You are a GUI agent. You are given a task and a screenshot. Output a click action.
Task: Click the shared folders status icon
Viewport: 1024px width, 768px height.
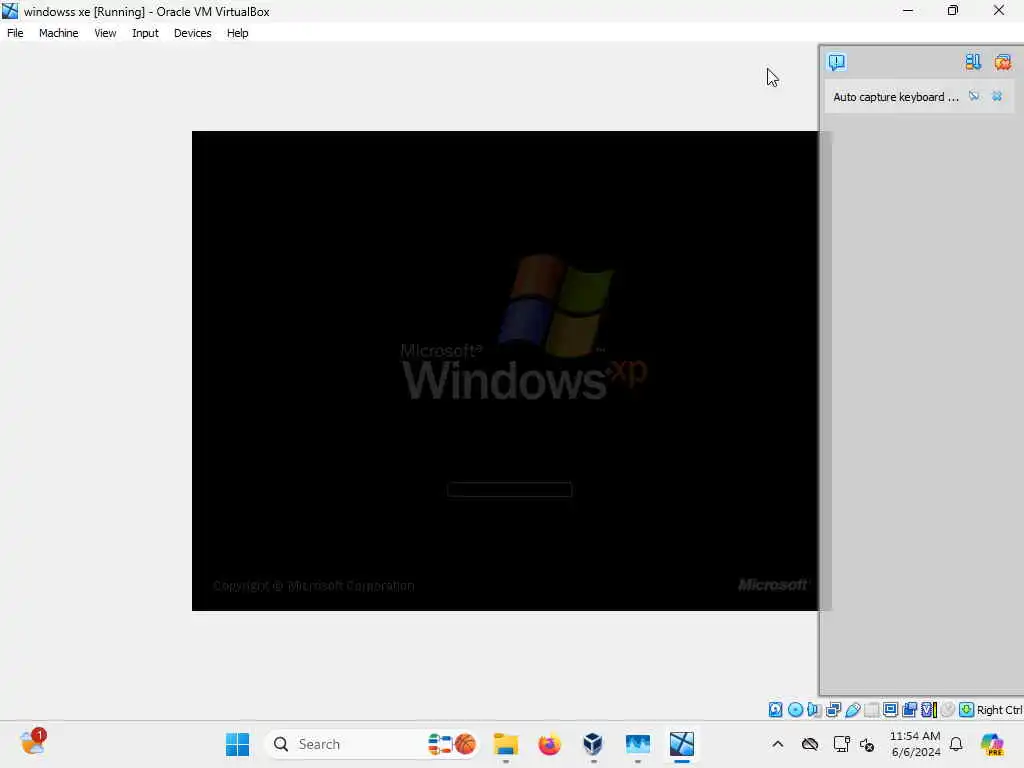pyautogui.click(x=871, y=710)
